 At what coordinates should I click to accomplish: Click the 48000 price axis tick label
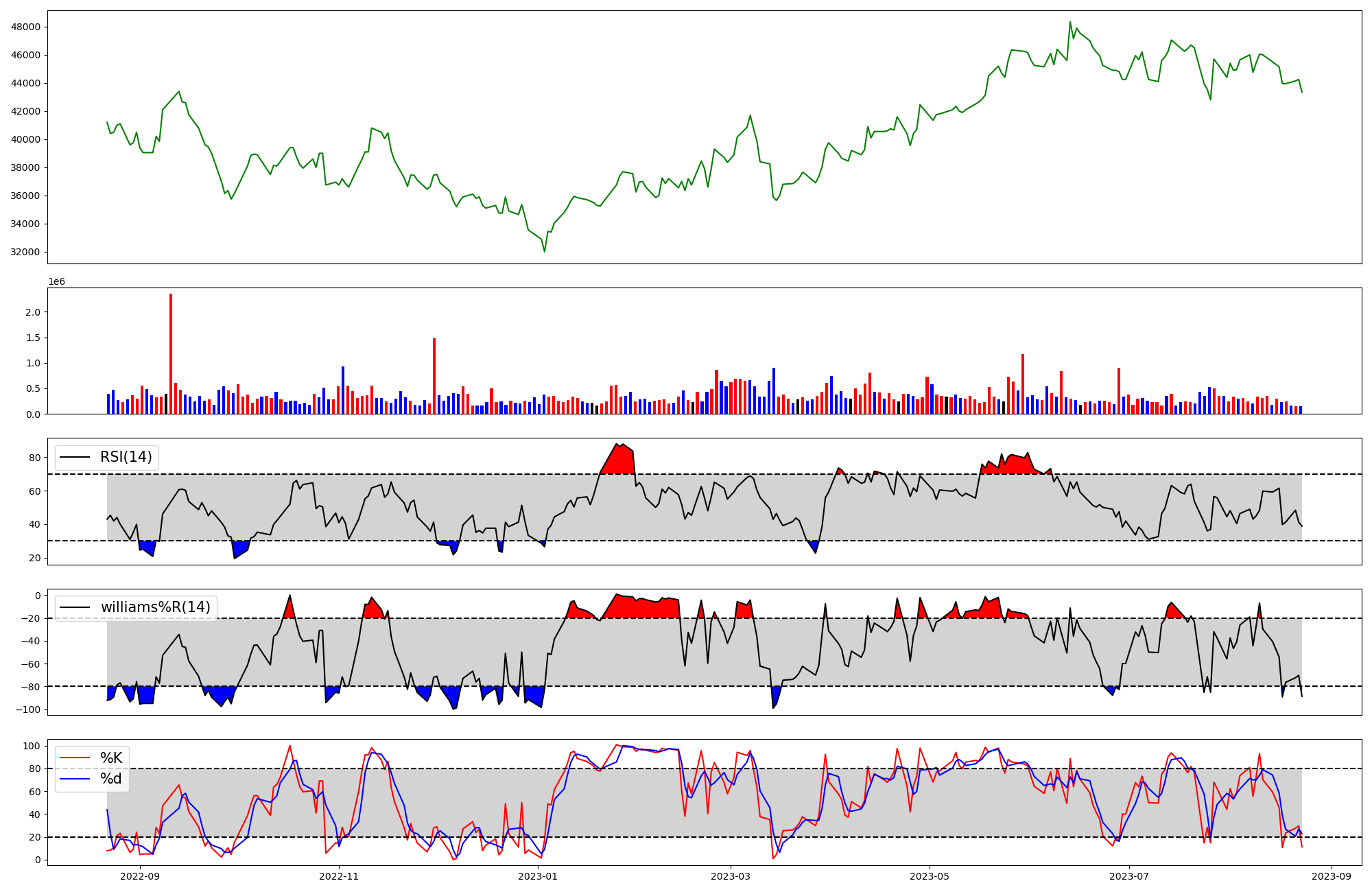click(x=25, y=27)
